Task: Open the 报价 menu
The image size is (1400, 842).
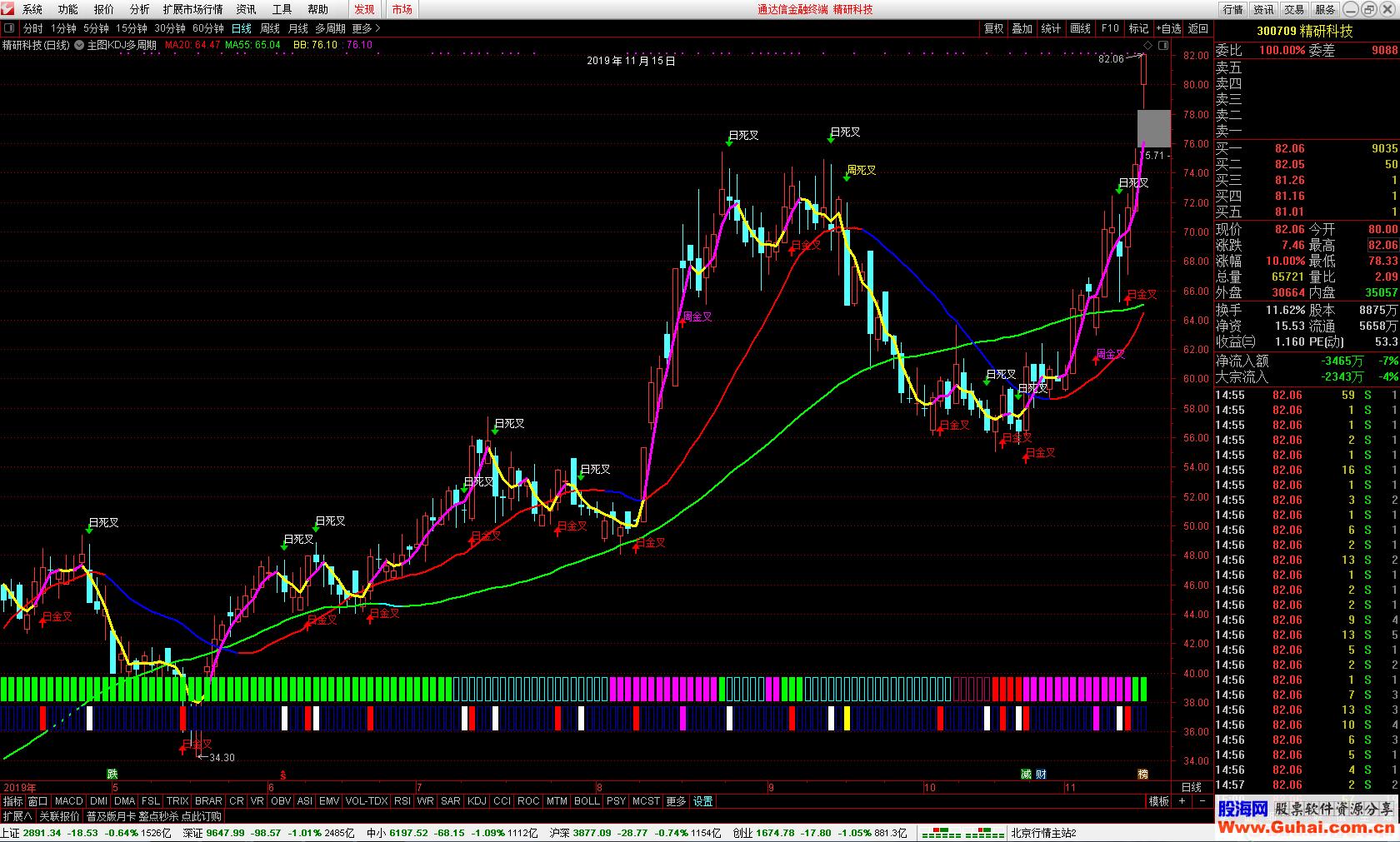Action: tap(104, 9)
